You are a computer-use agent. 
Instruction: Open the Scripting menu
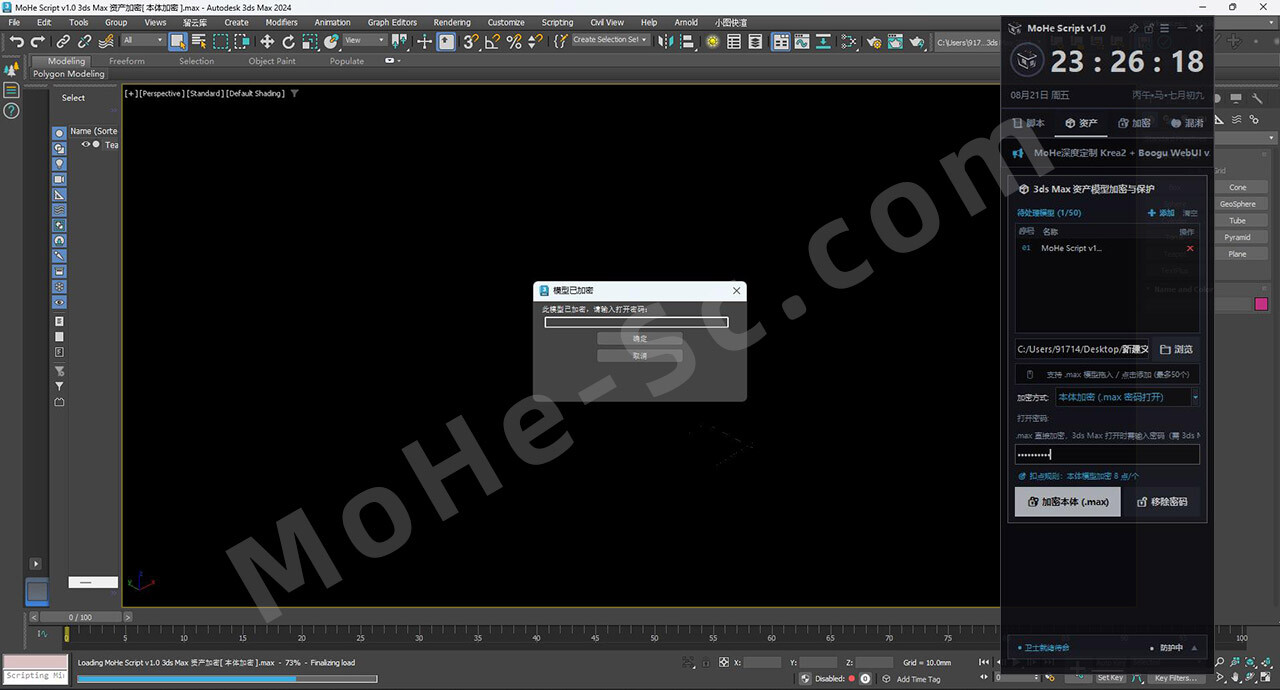click(x=557, y=22)
